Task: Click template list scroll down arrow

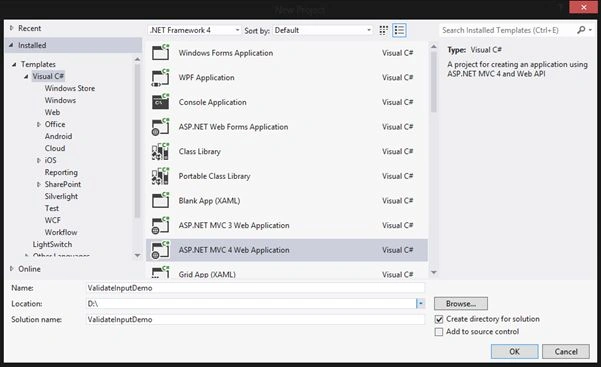Action: [434, 272]
